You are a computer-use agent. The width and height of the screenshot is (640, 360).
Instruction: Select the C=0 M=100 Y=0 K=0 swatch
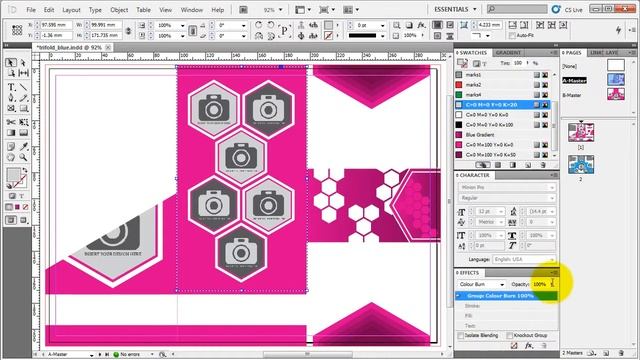pyautogui.click(x=502, y=145)
